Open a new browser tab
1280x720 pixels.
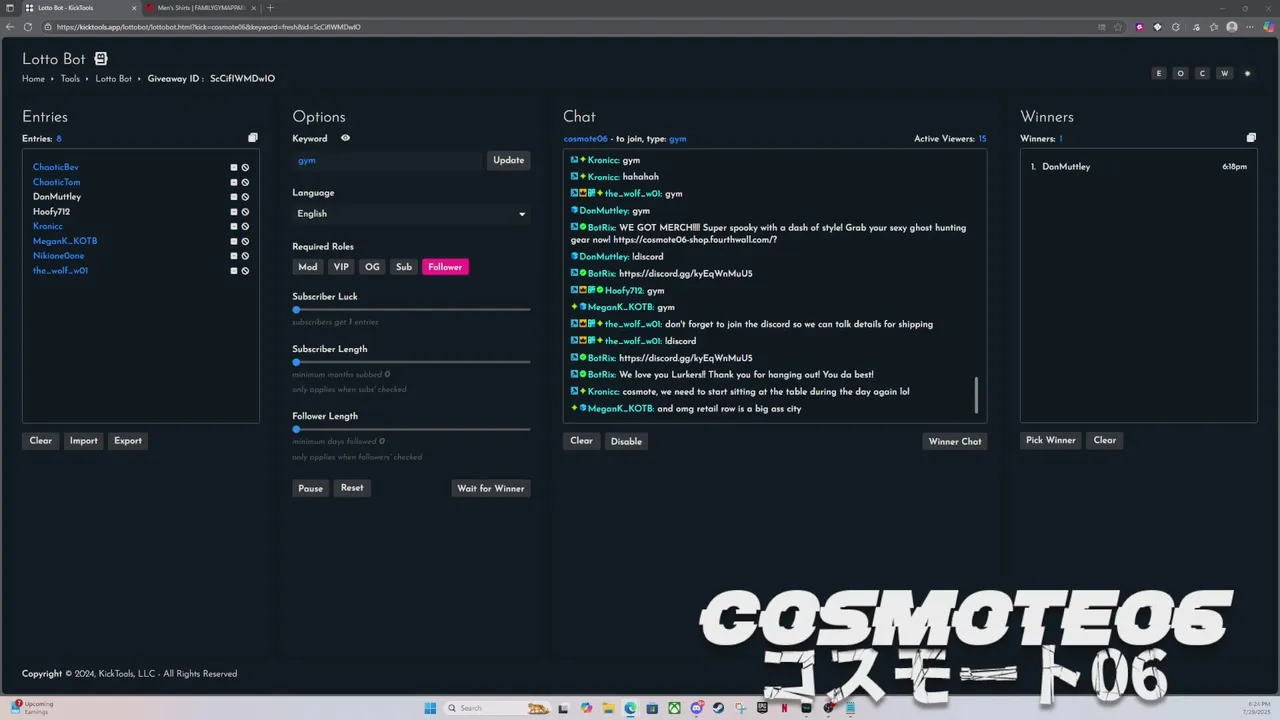point(270,8)
